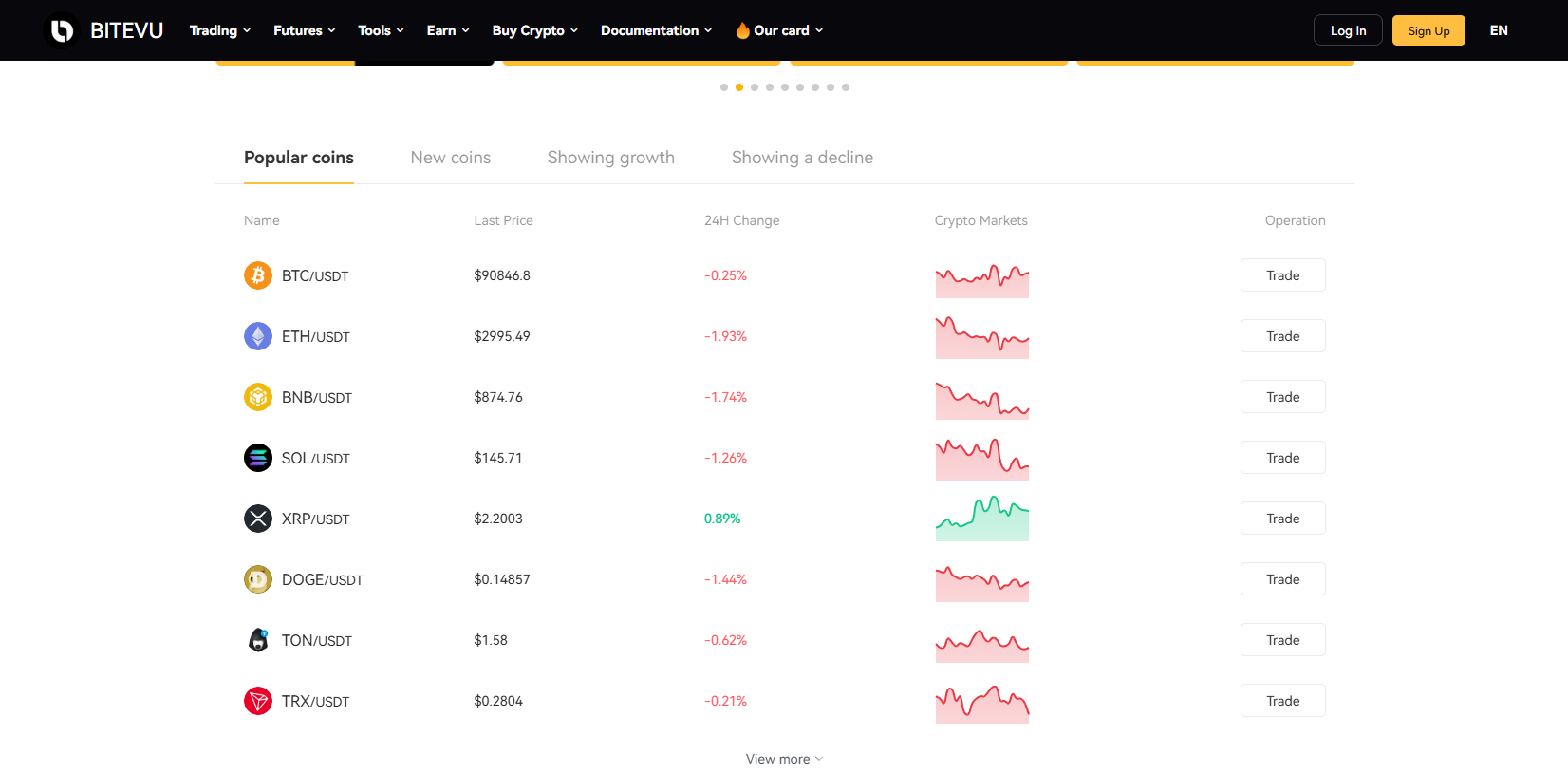Screen dimensions: 1568x774
Task: Change language using EN selector
Action: pyautogui.click(x=1498, y=30)
